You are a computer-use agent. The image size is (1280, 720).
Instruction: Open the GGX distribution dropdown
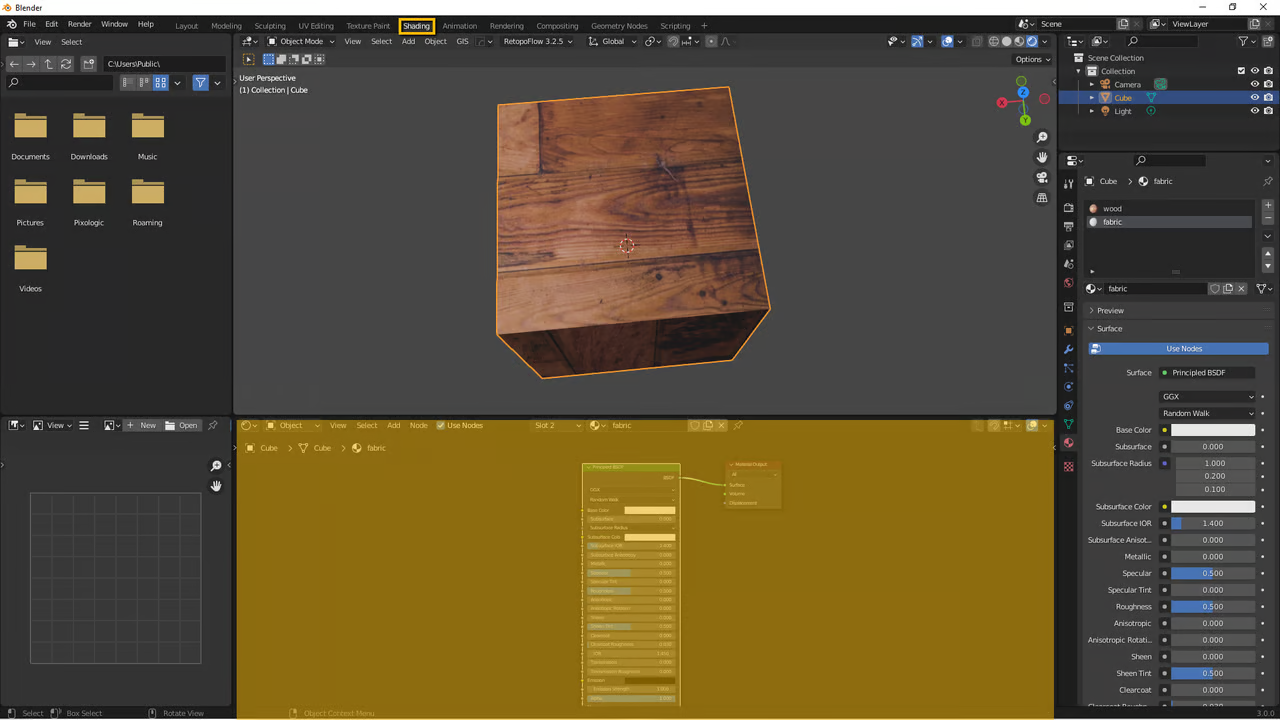pyautogui.click(x=1208, y=397)
